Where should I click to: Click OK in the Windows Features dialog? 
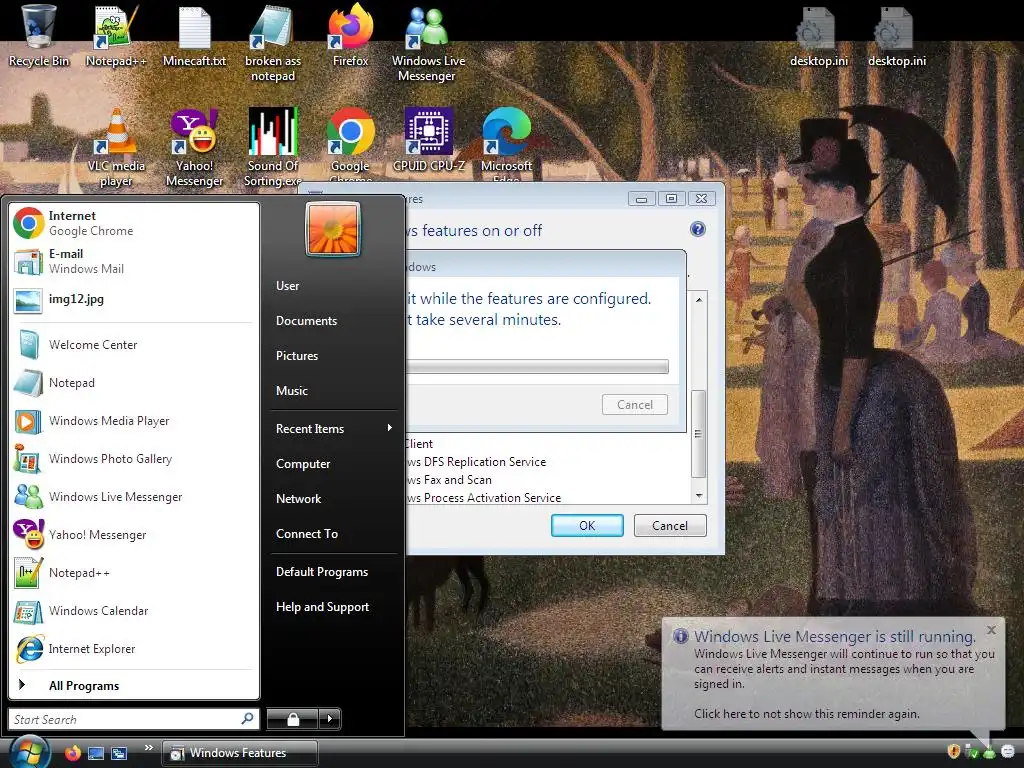click(x=587, y=526)
